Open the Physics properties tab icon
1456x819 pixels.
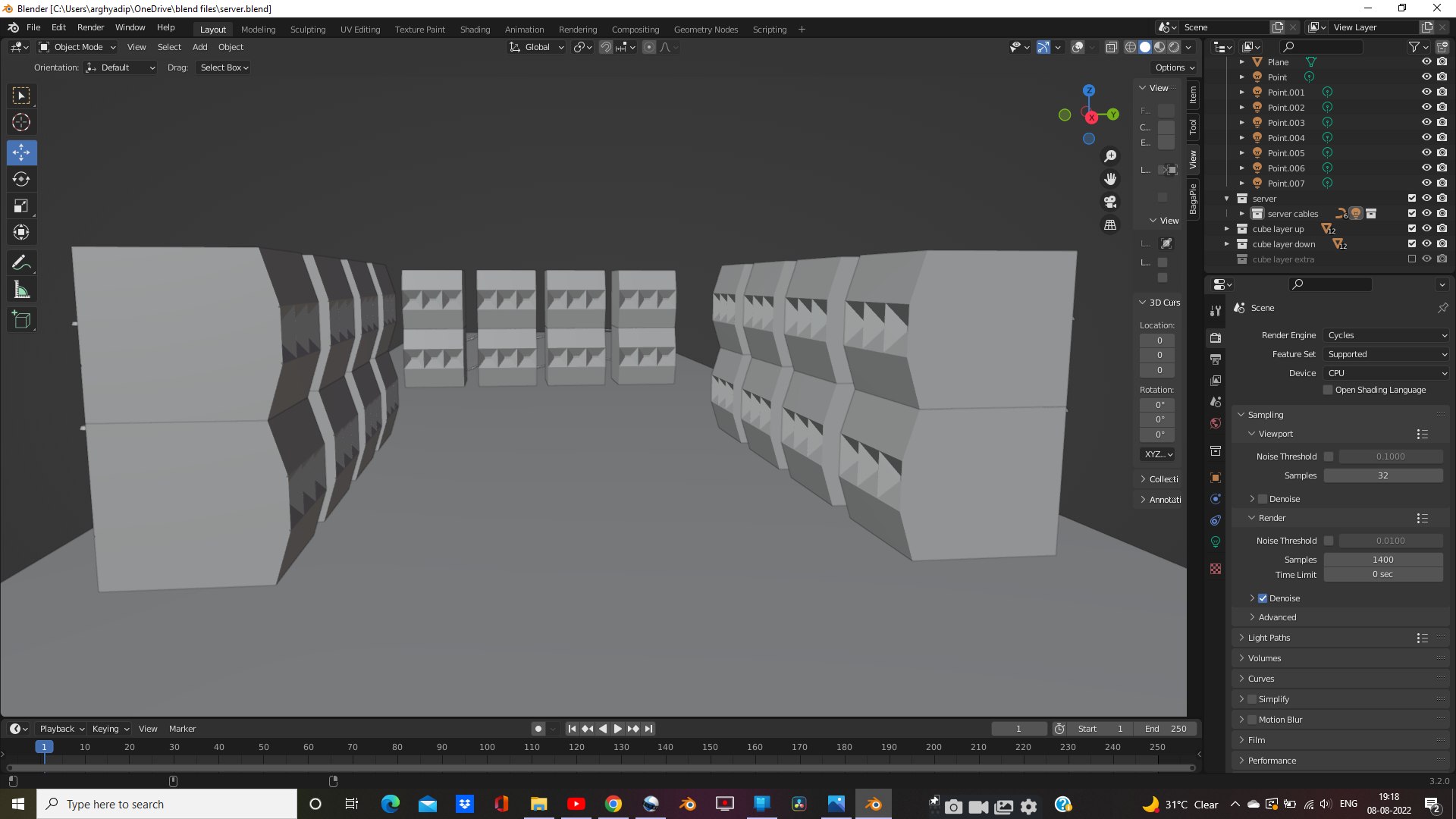[1216, 499]
